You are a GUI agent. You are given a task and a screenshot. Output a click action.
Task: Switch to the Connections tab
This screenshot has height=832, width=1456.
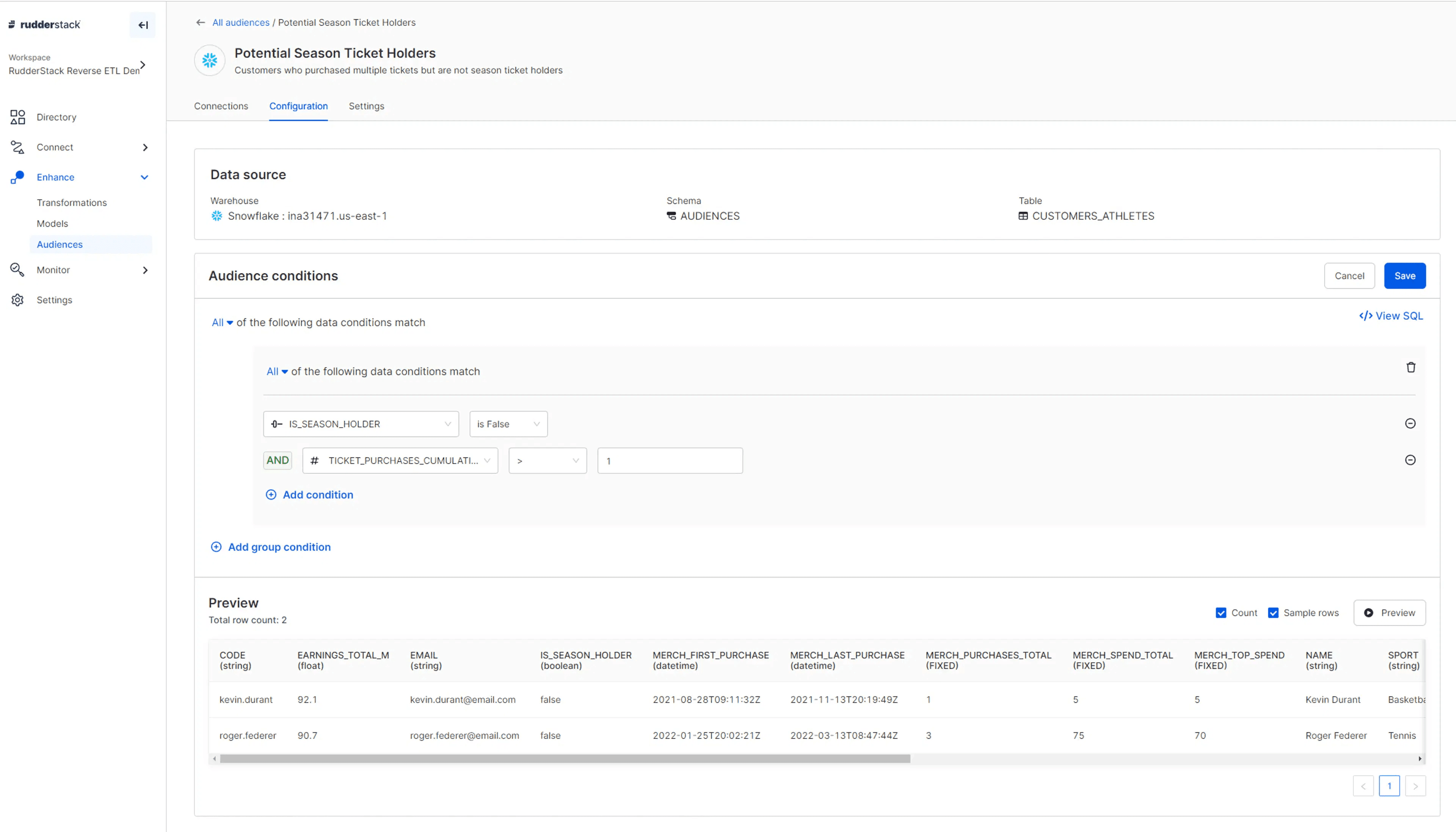[221, 106]
